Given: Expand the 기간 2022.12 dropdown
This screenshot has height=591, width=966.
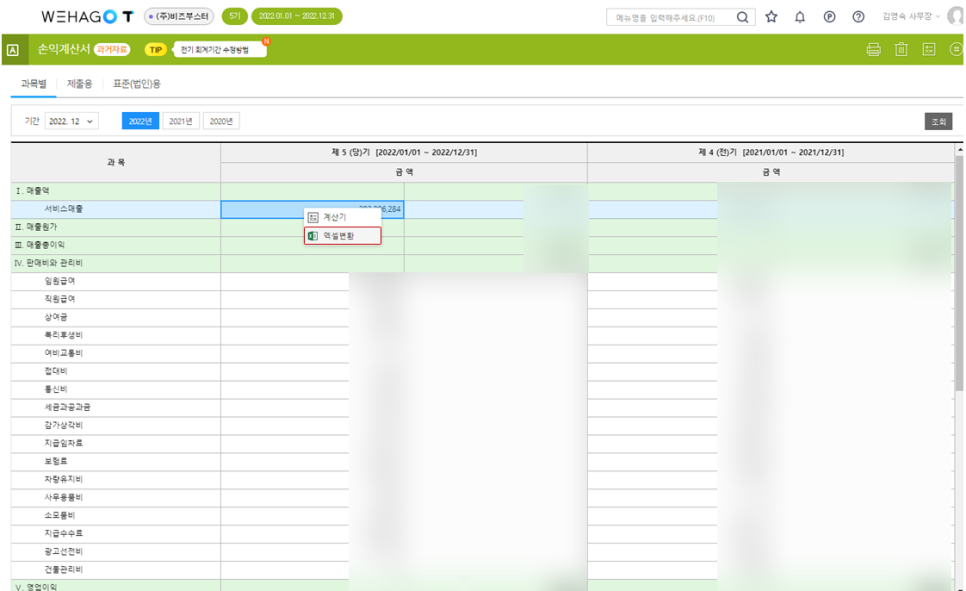Looking at the screenshot, I should (x=71, y=121).
